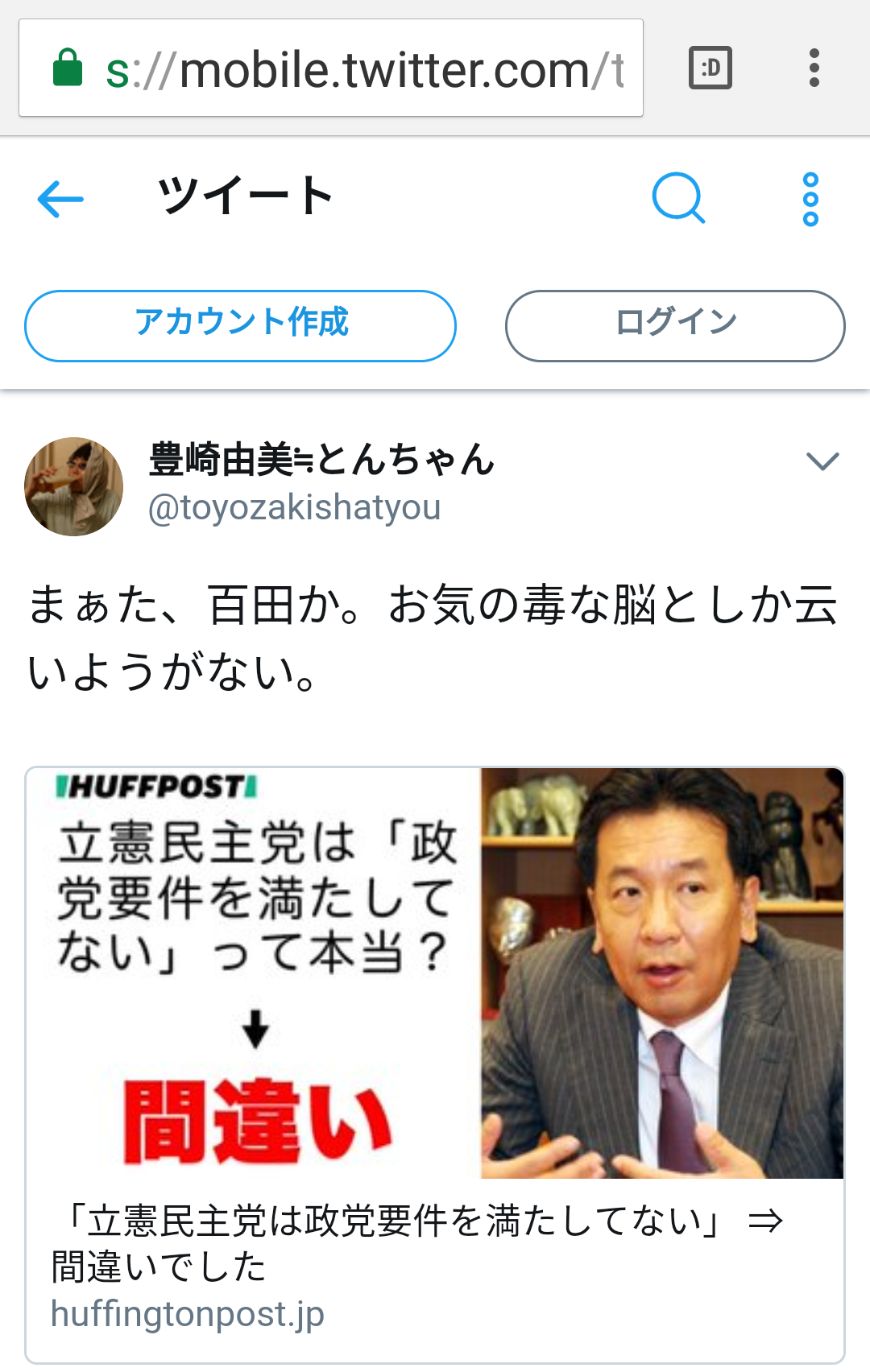Open the card image headline 立憲民主党は
This screenshot has height=1372, width=870.
click(x=256, y=897)
